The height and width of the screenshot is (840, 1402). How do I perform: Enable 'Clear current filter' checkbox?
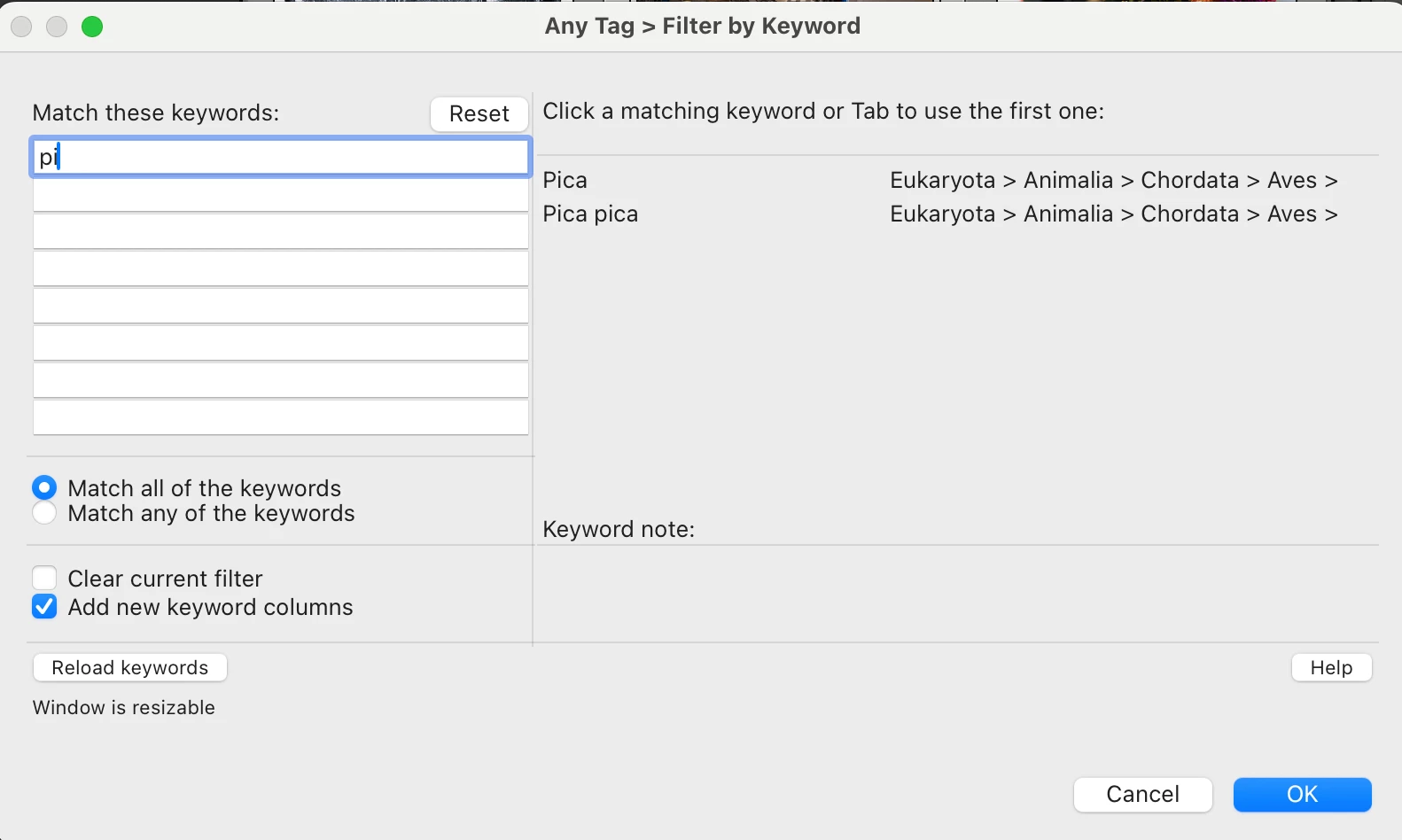pos(44,579)
